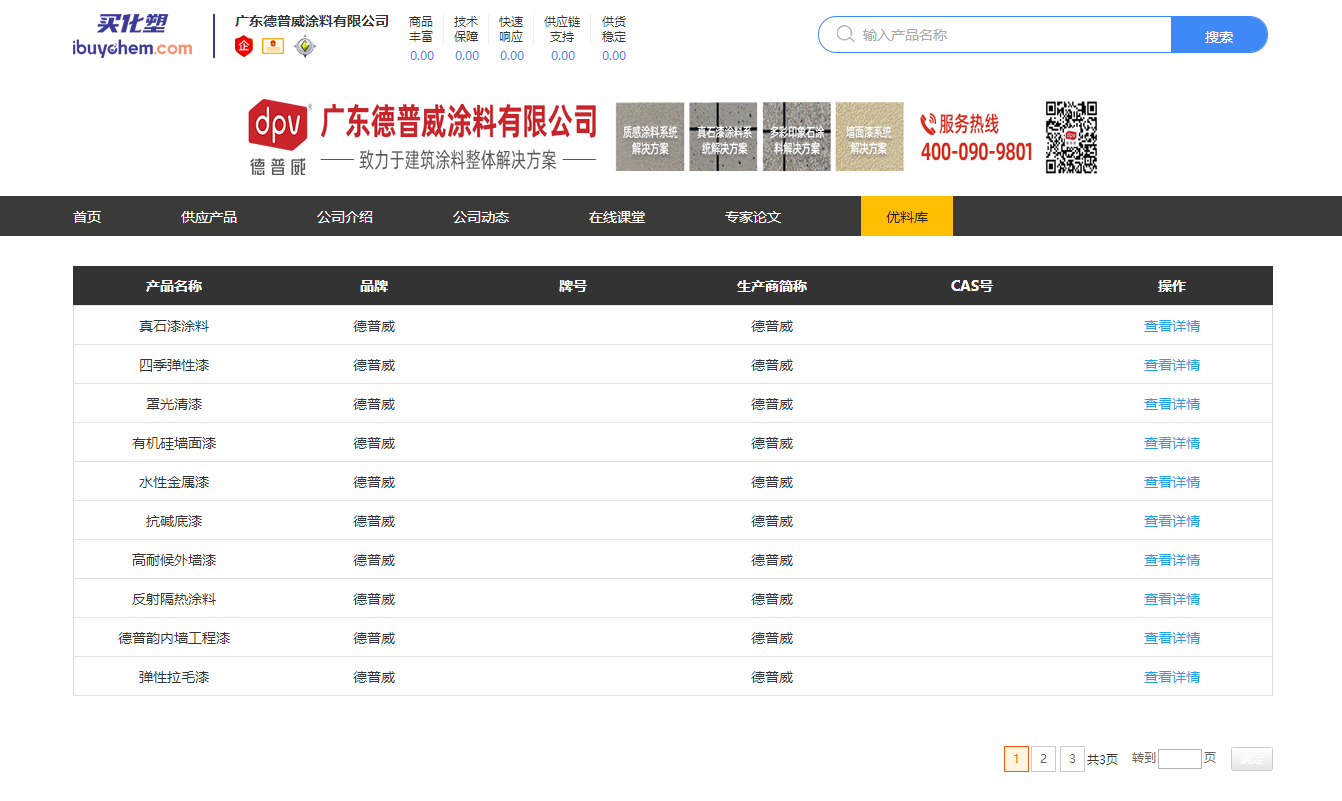Click the 产品名称 column header

[174, 286]
